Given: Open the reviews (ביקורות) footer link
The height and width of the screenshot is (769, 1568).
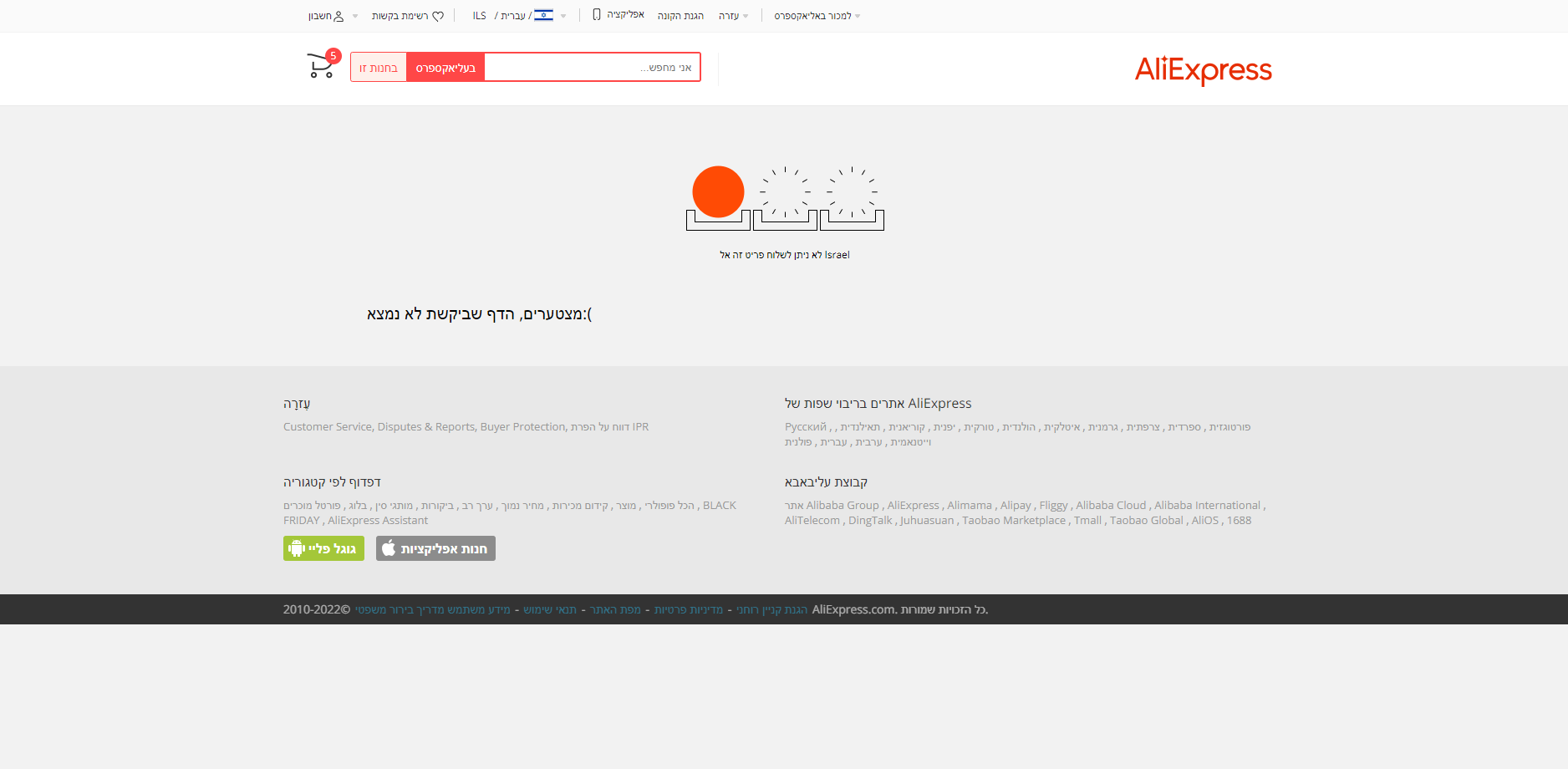Looking at the screenshot, I should tap(438, 505).
